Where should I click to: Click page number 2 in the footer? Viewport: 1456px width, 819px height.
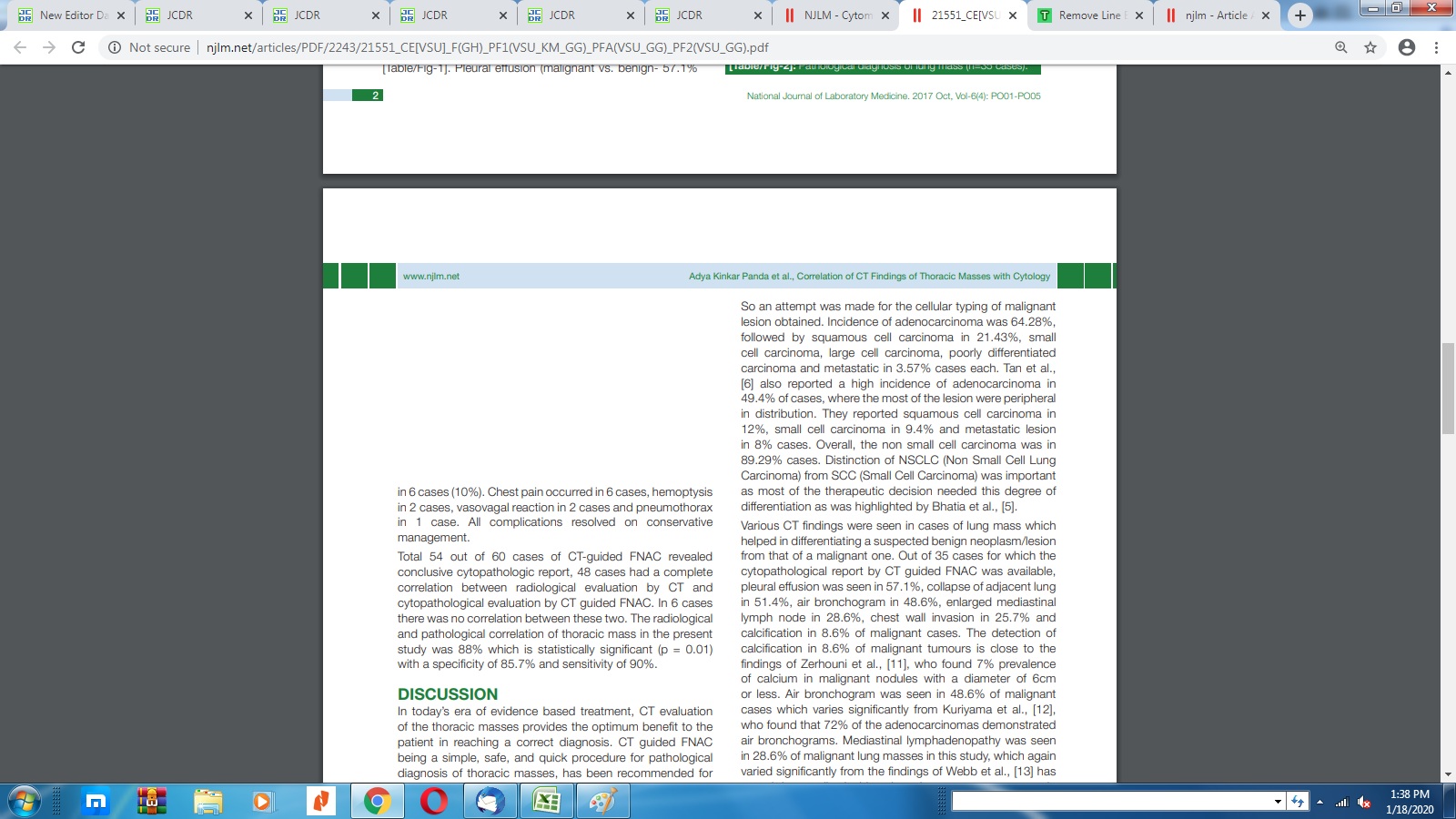point(375,96)
